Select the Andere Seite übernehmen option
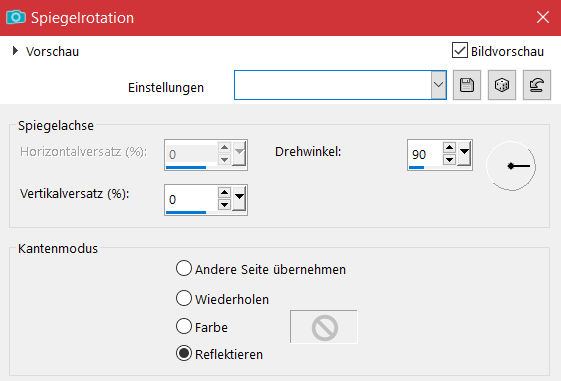Screen dimensions: 561x381 [184, 268]
